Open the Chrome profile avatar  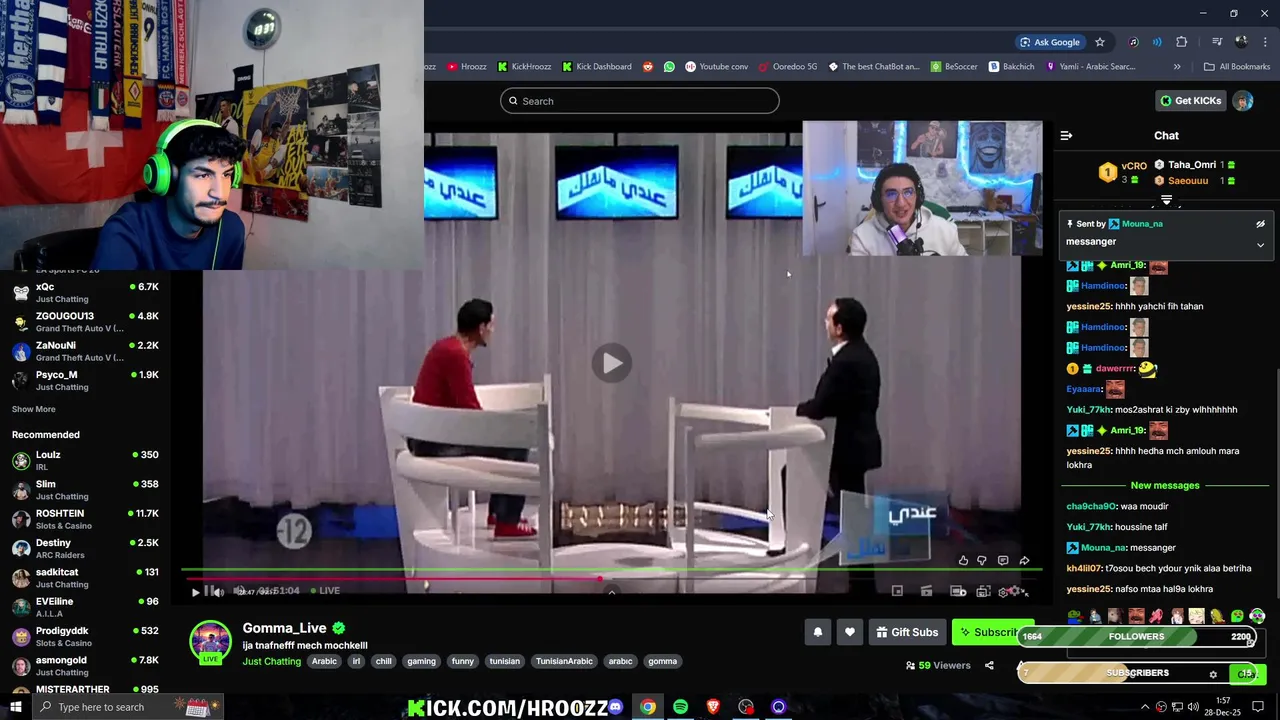pos(1241,42)
